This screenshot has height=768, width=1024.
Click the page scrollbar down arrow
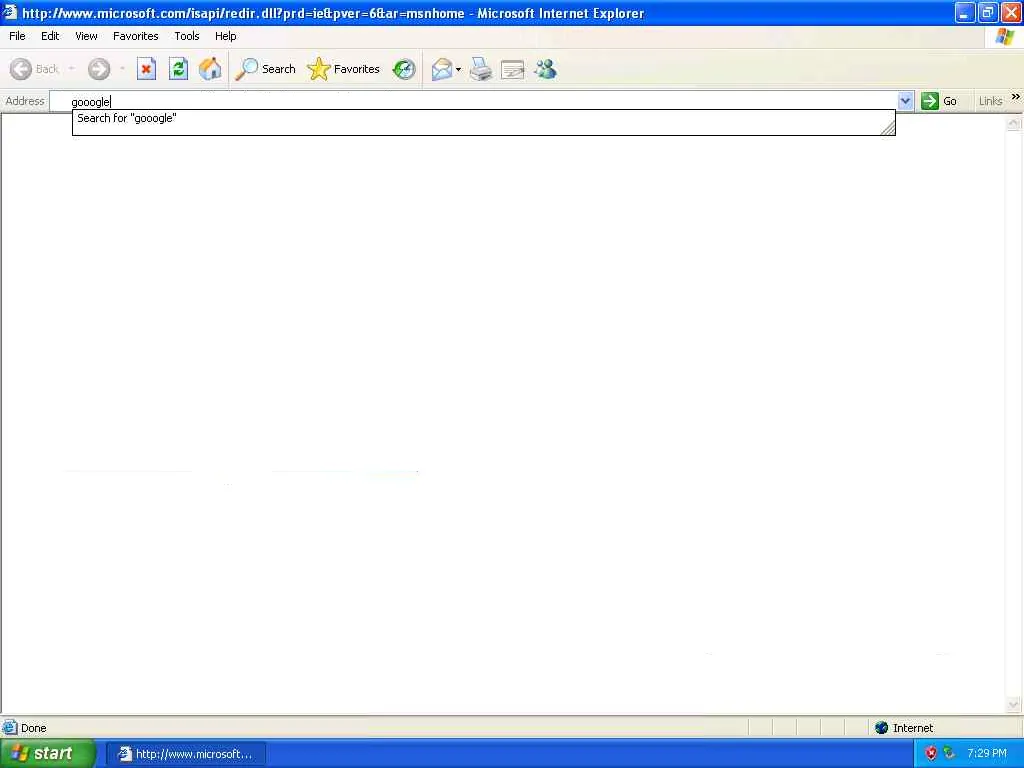coord(1013,704)
